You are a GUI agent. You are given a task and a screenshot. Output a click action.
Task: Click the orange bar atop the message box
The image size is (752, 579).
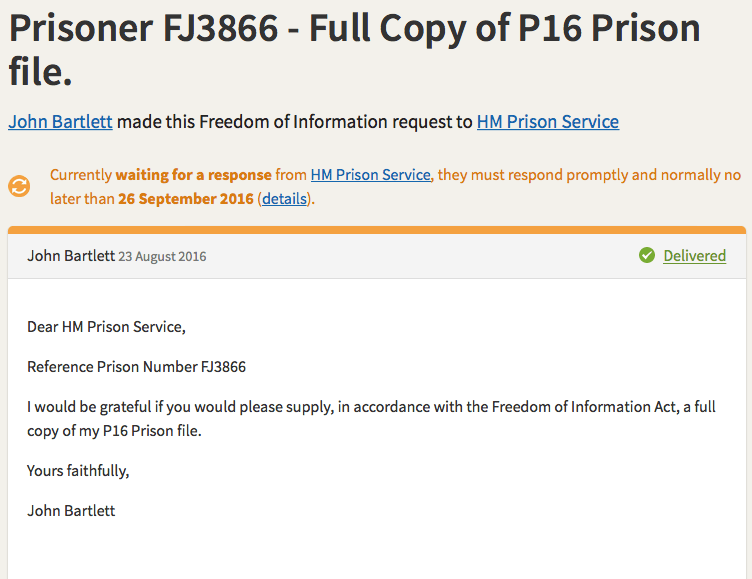coord(376,230)
